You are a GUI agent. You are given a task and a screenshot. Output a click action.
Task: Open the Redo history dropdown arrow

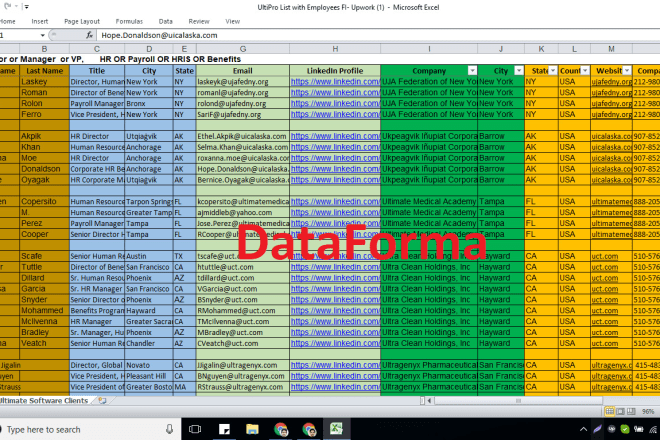click(x=16, y=6)
